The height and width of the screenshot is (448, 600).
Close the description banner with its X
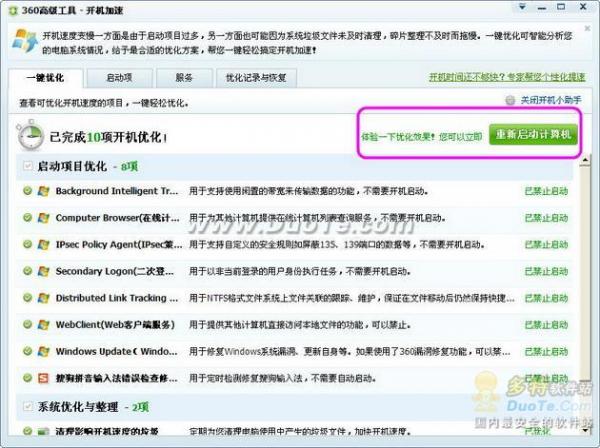pyautogui.click(x=588, y=29)
